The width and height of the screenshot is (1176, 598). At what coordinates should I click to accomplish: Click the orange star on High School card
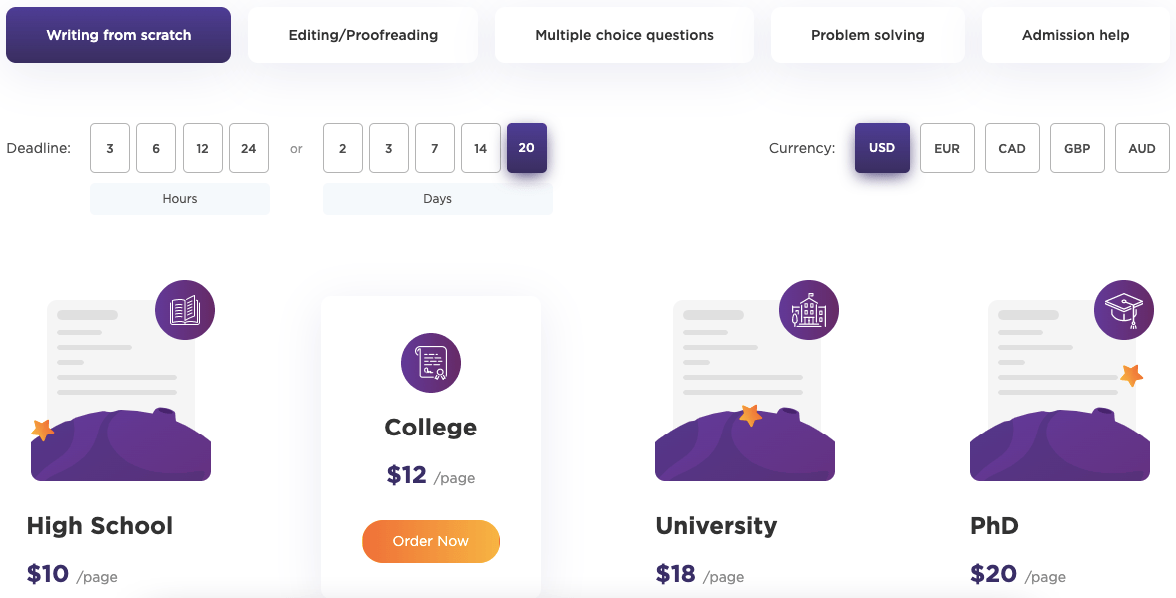click(x=43, y=430)
